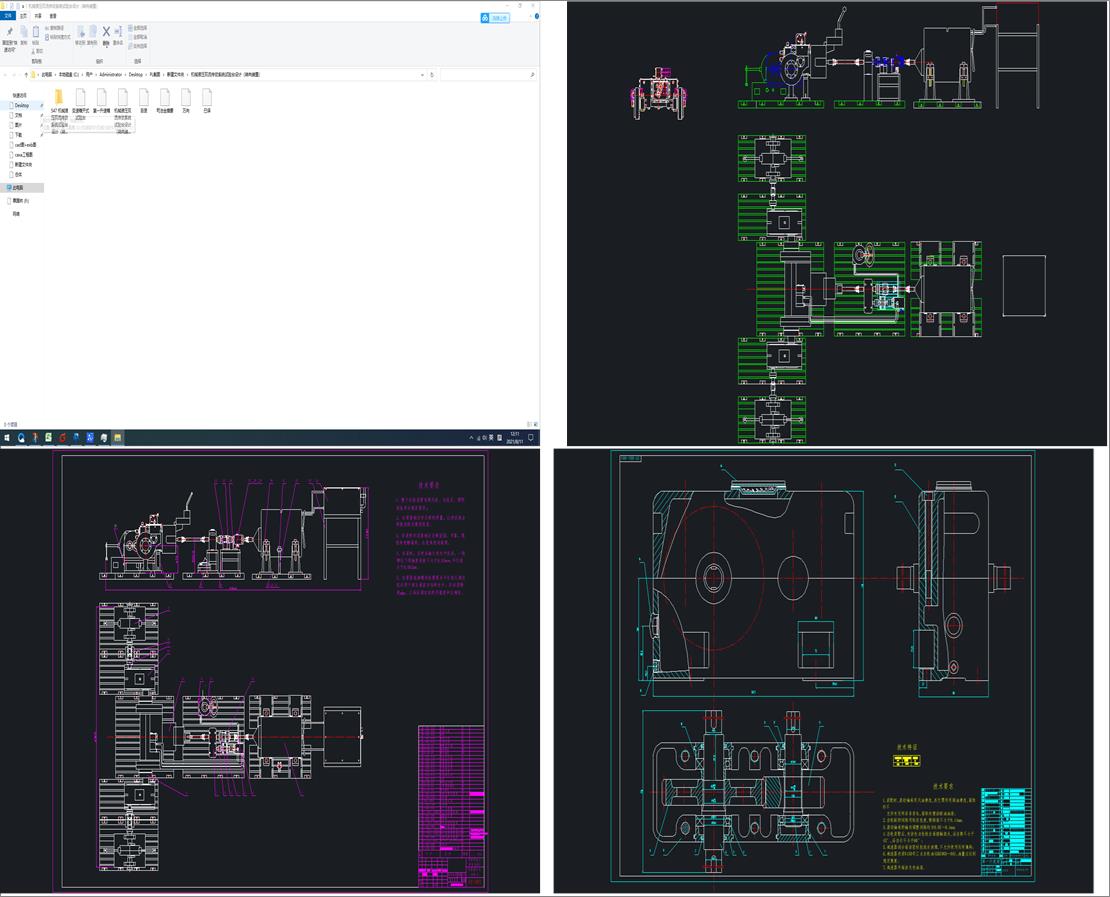
Task: Switch to the Home ribbon tab in Explorer
Action: point(23,16)
